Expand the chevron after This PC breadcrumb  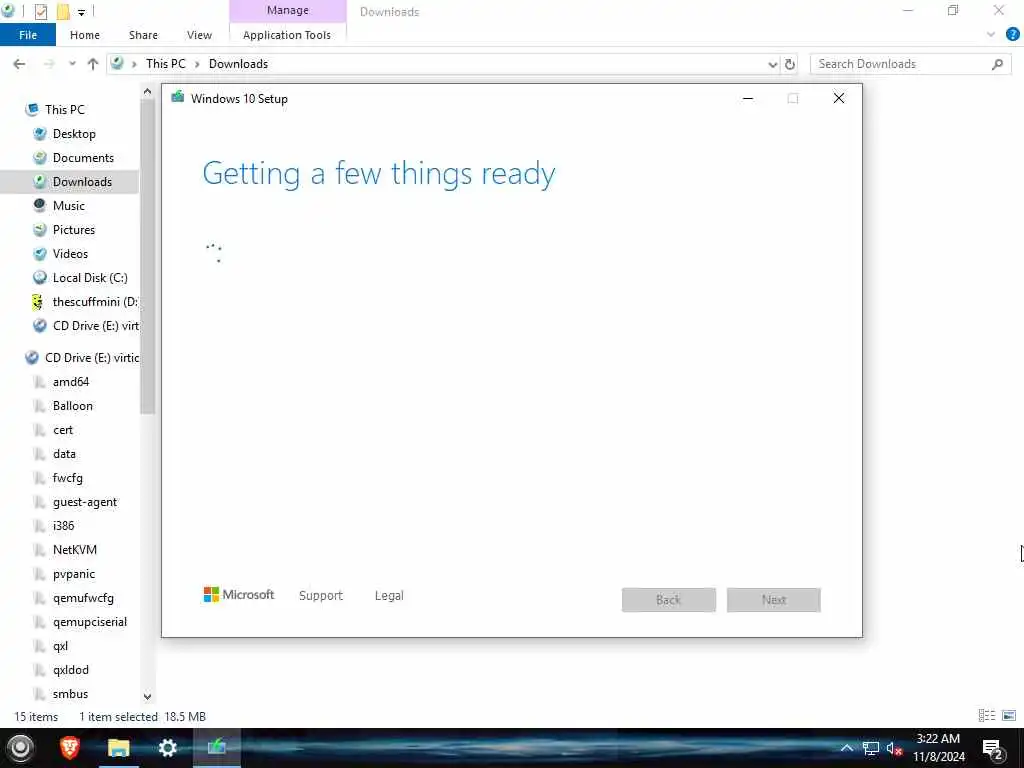point(197,64)
